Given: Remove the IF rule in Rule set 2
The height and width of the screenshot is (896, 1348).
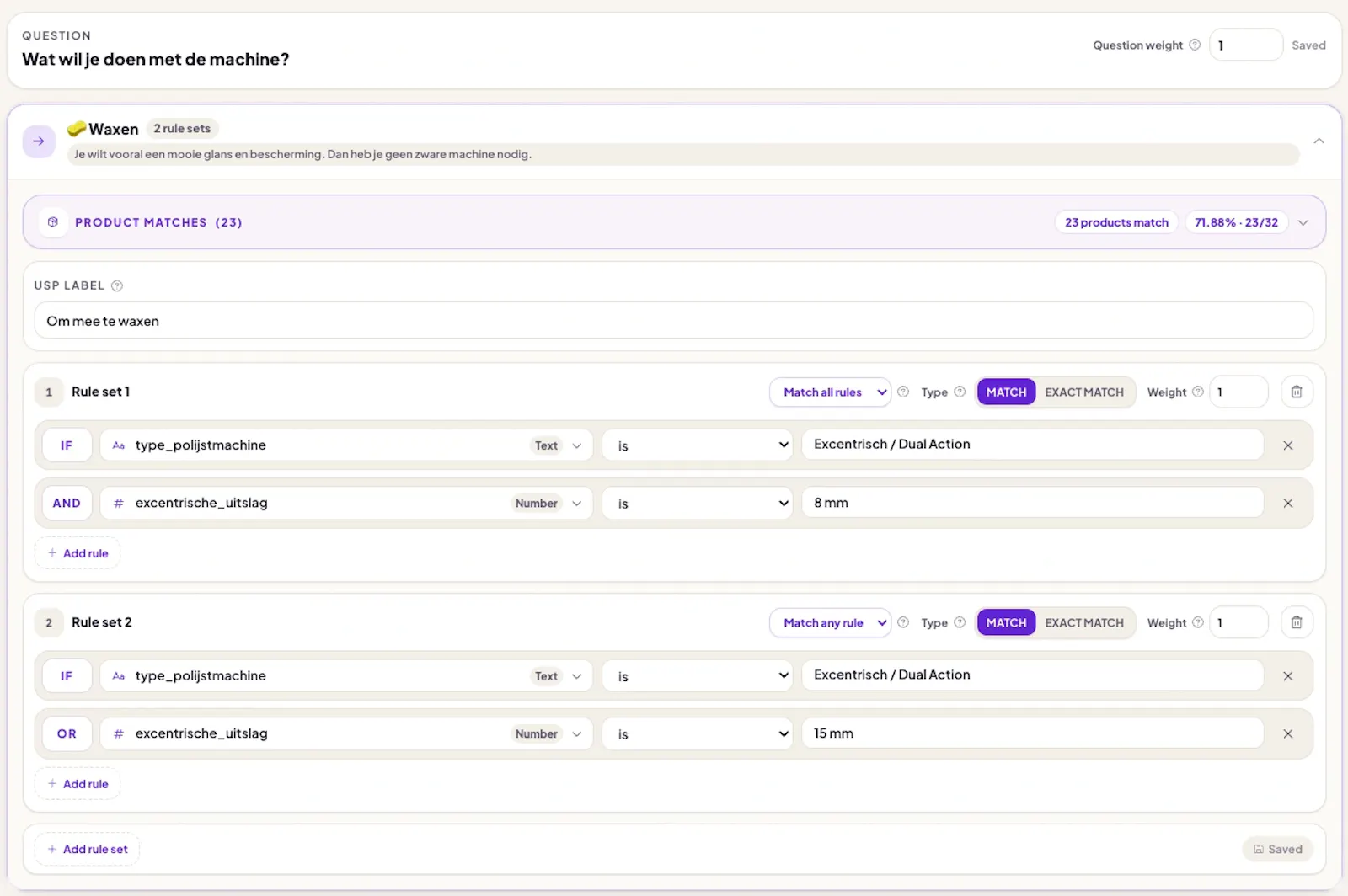Looking at the screenshot, I should [x=1287, y=676].
